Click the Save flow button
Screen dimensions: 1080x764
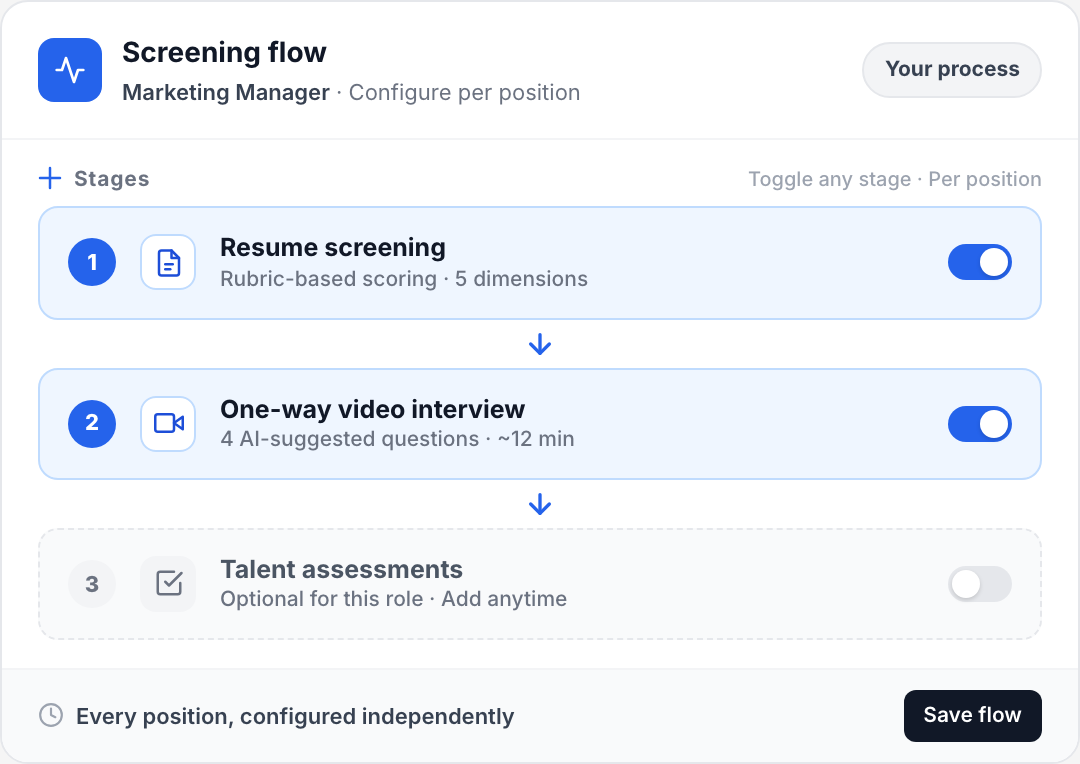coord(972,716)
